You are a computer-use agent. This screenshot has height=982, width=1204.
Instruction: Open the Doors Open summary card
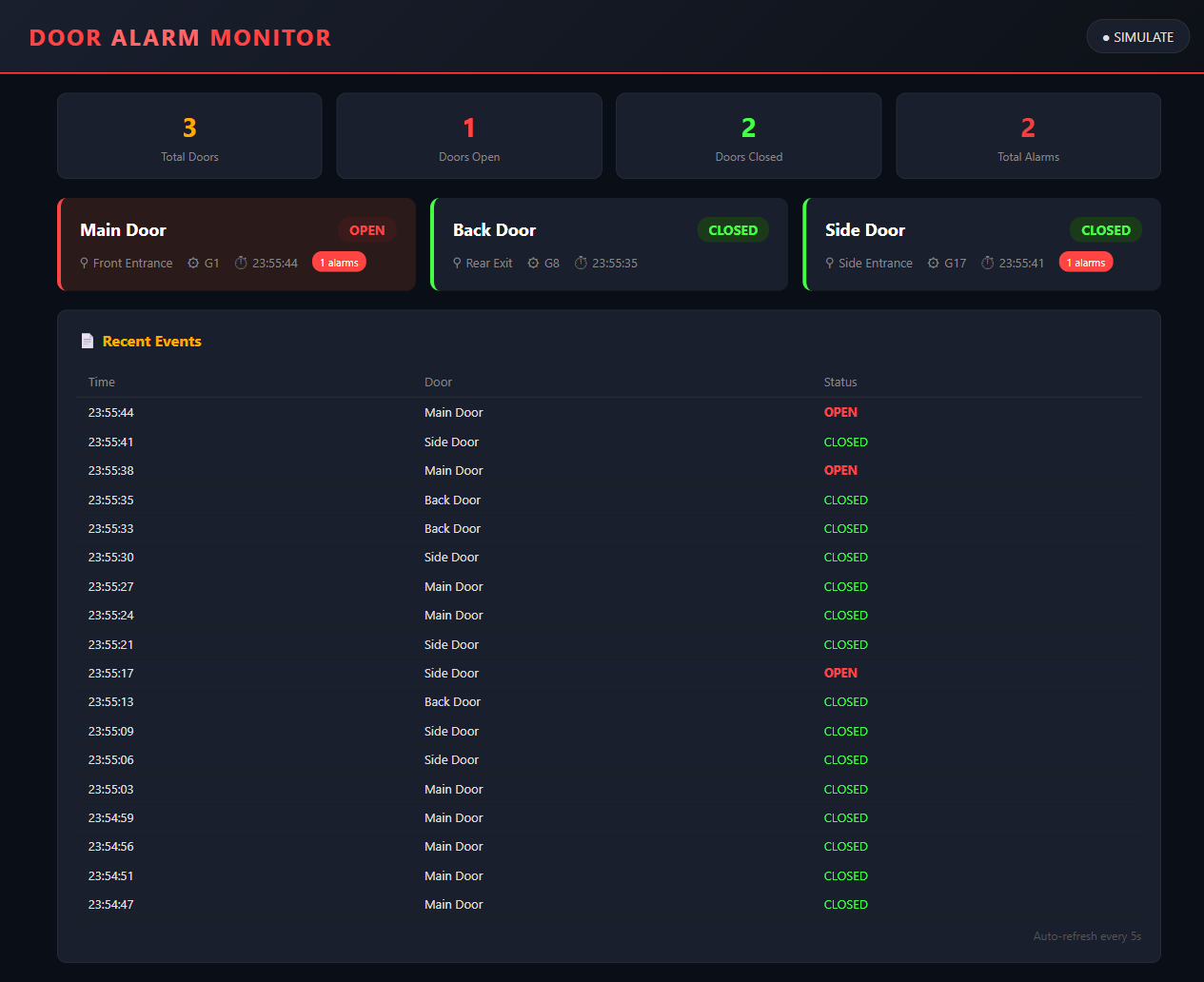(469, 136)
